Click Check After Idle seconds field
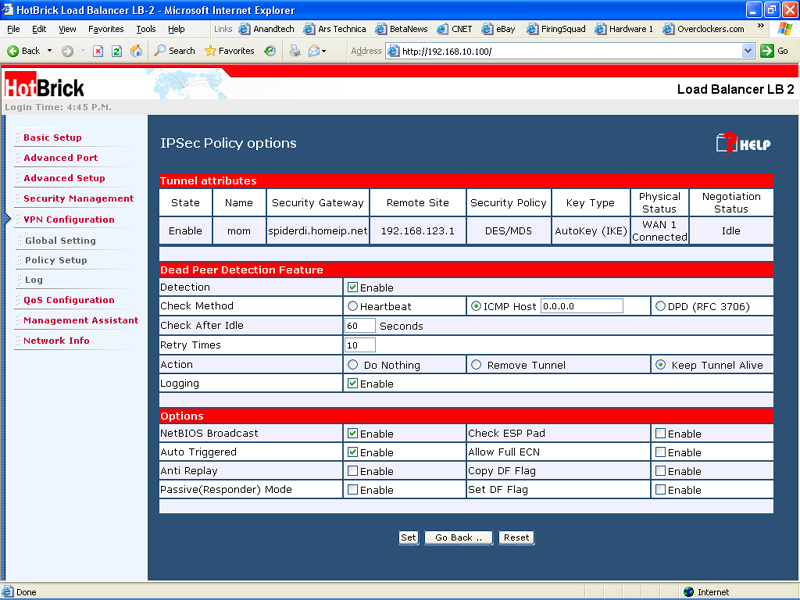Screen dimensions: 800x600 pyautogui.click(x=360, y=326)
